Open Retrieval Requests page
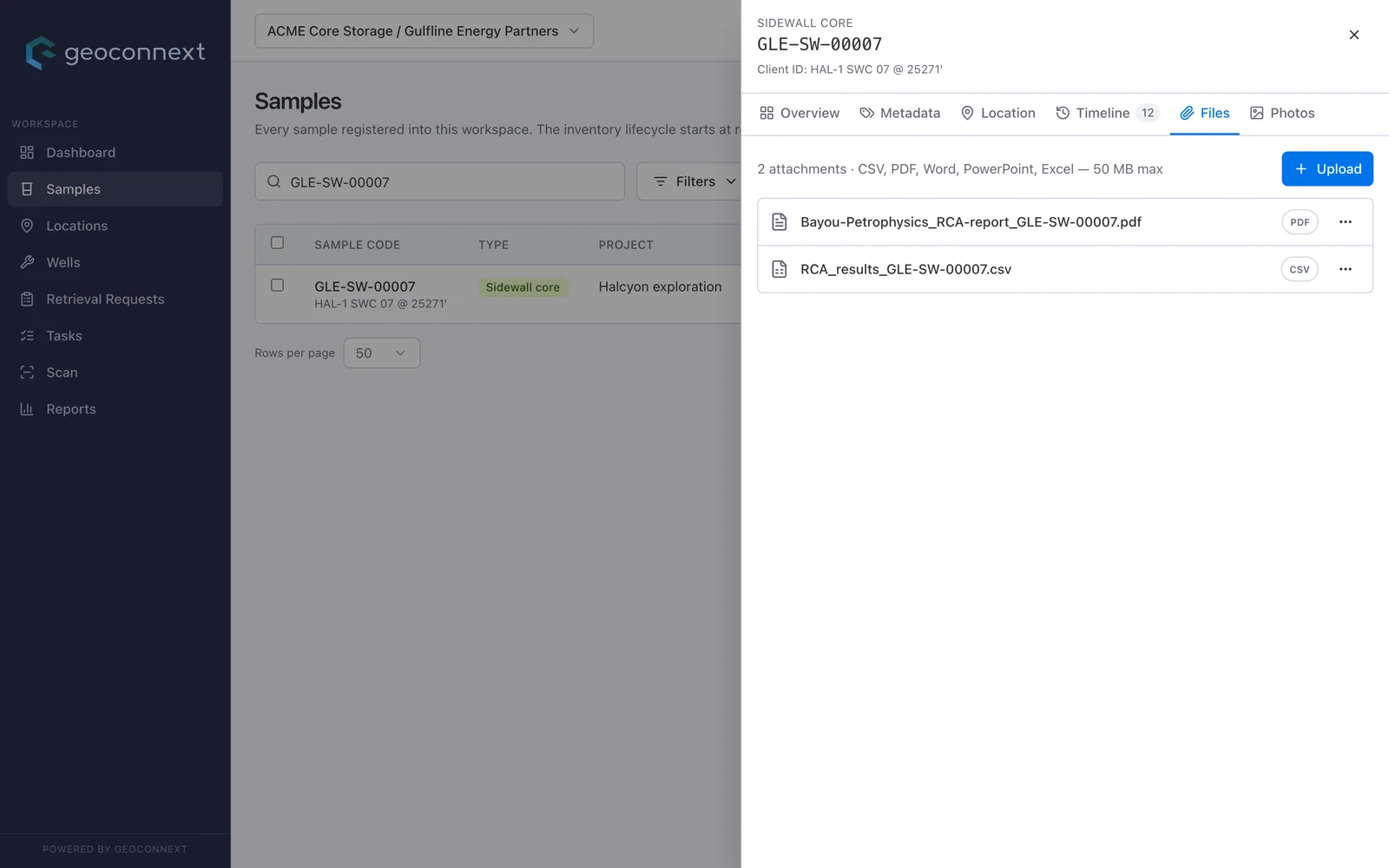The width and height of the screenshot is (1389, 868). (x=115, y=299)
